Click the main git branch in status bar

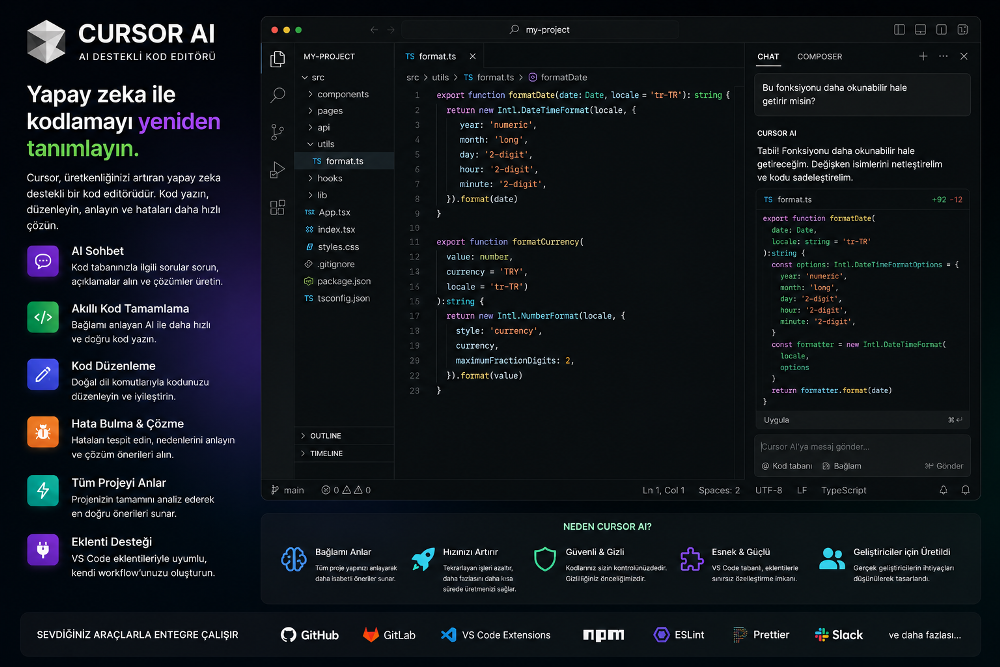pyautogui.click(x=288, y=490)
